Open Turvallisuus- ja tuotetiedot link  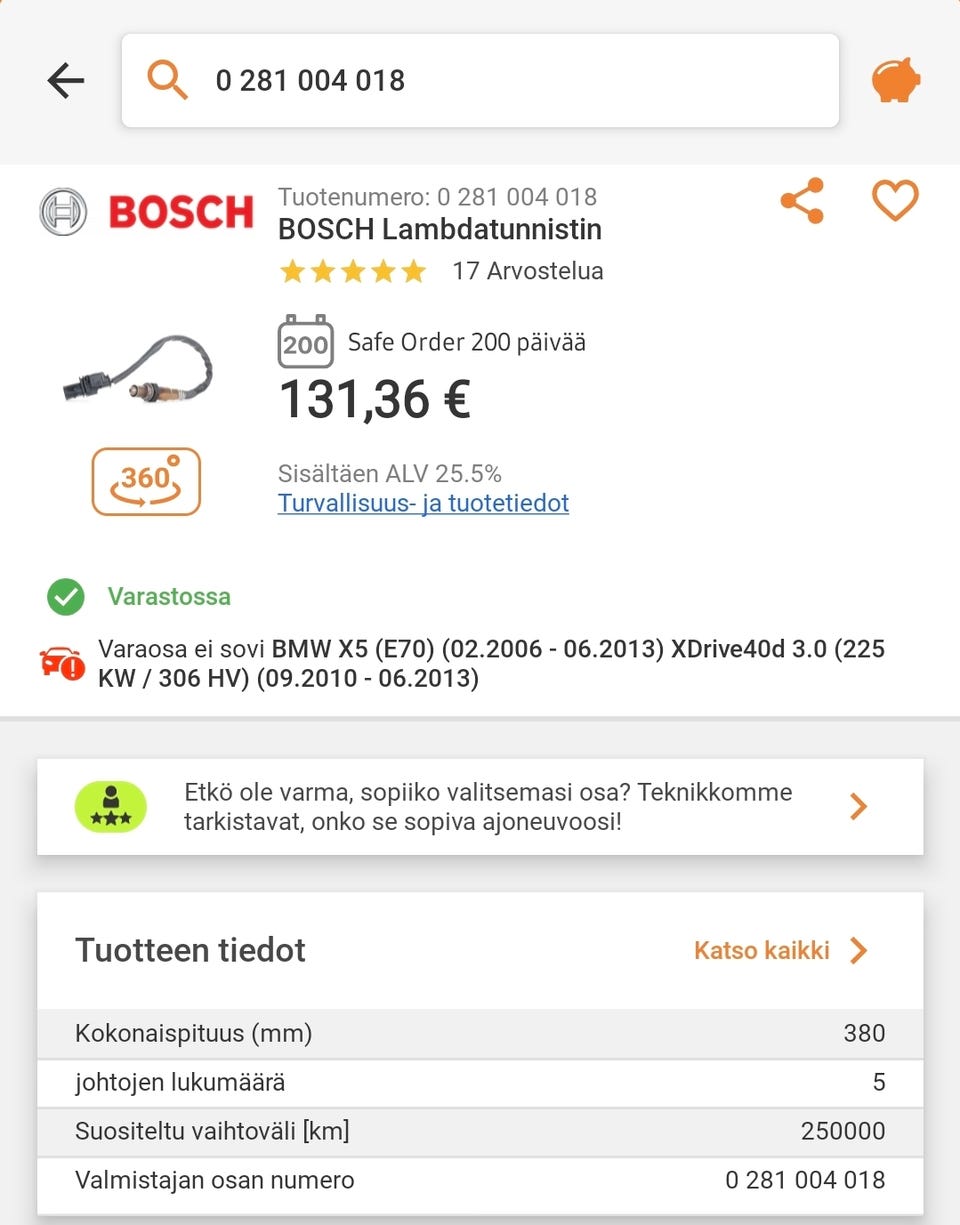423,502
